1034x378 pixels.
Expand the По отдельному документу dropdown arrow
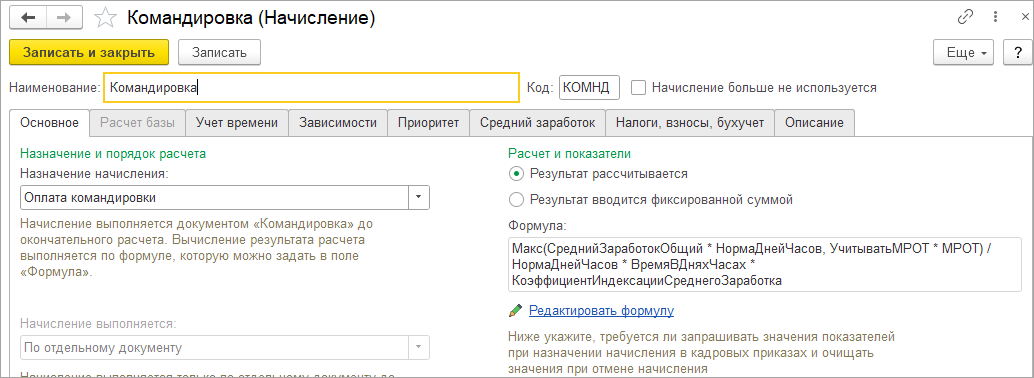pyautogui.click(x=419, y=348)
